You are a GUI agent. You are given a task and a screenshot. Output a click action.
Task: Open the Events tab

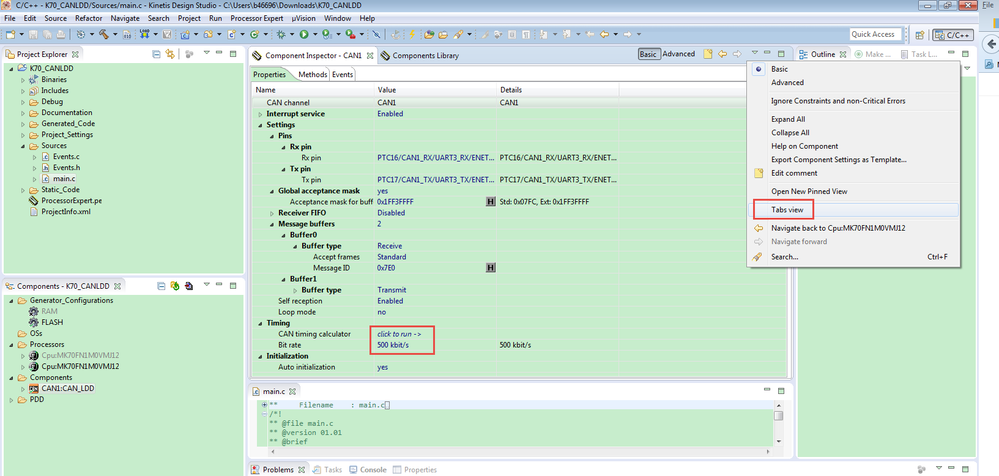click(x=342, y=75)
